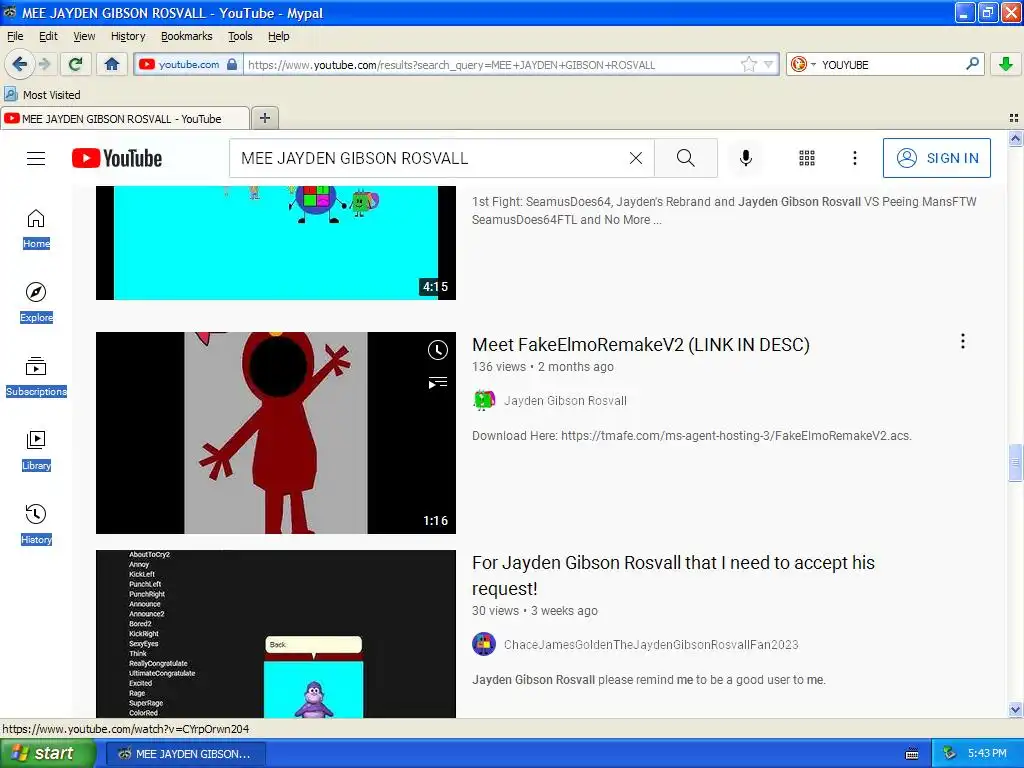The image size is (1024, 768).
Task: Open the View menu
Action: [x=84, y=36]
